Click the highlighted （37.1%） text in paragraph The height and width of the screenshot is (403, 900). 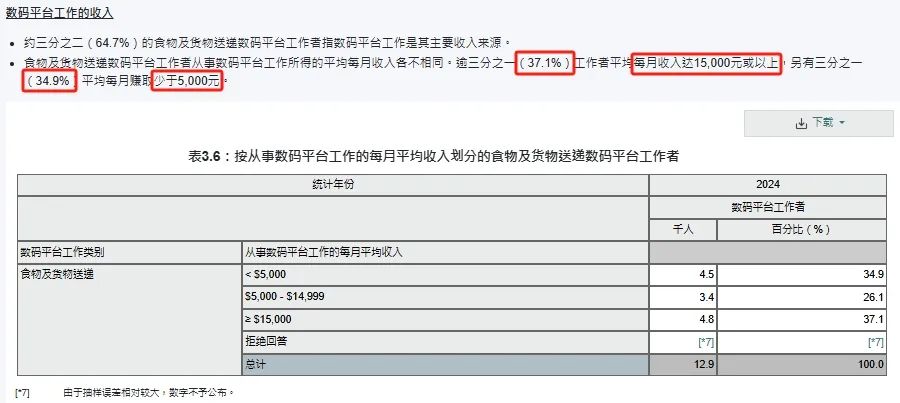(545, 63)
